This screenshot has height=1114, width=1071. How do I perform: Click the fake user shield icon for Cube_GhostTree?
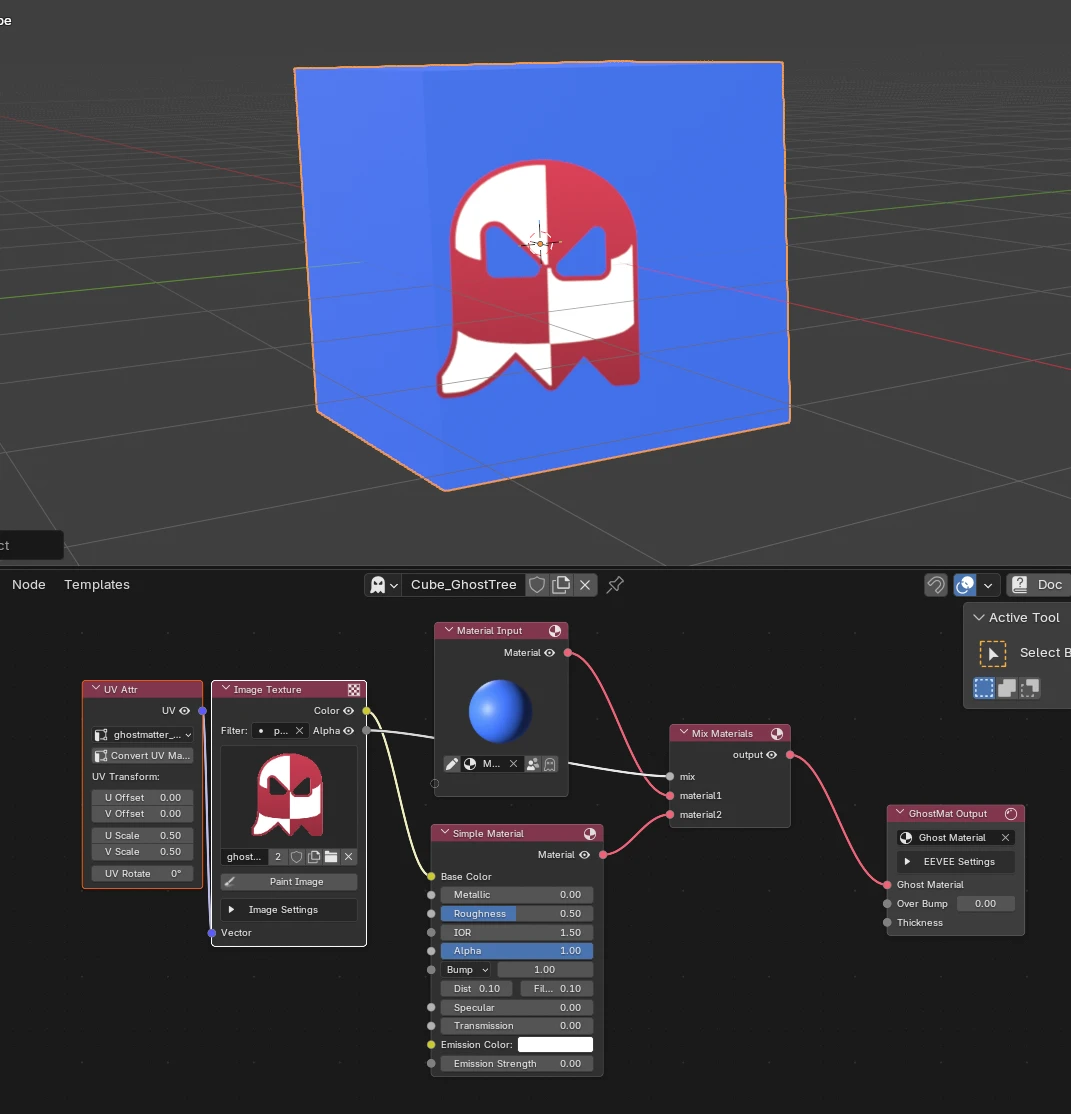coord(537,585)
